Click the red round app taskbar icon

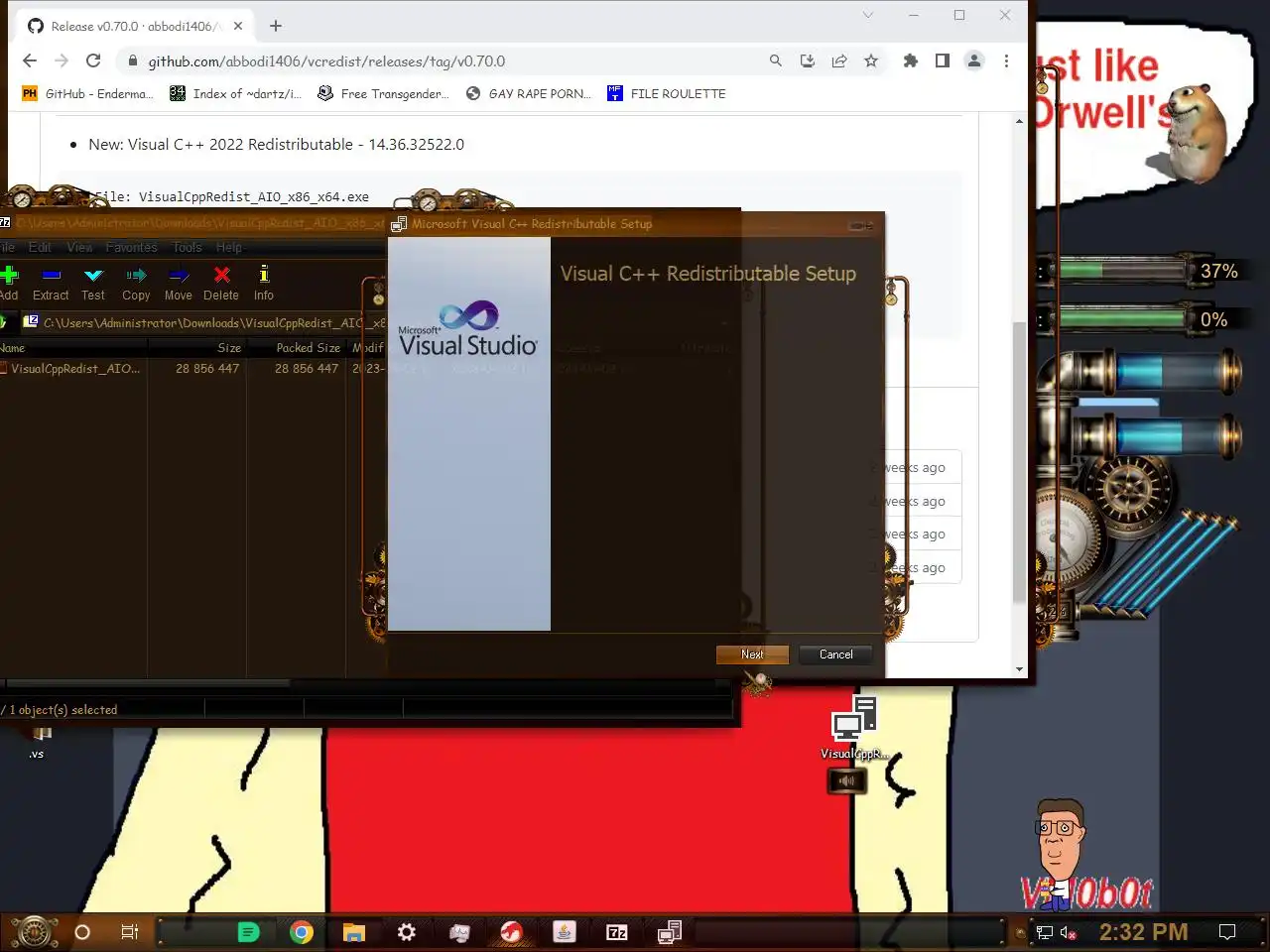point(512,932)
